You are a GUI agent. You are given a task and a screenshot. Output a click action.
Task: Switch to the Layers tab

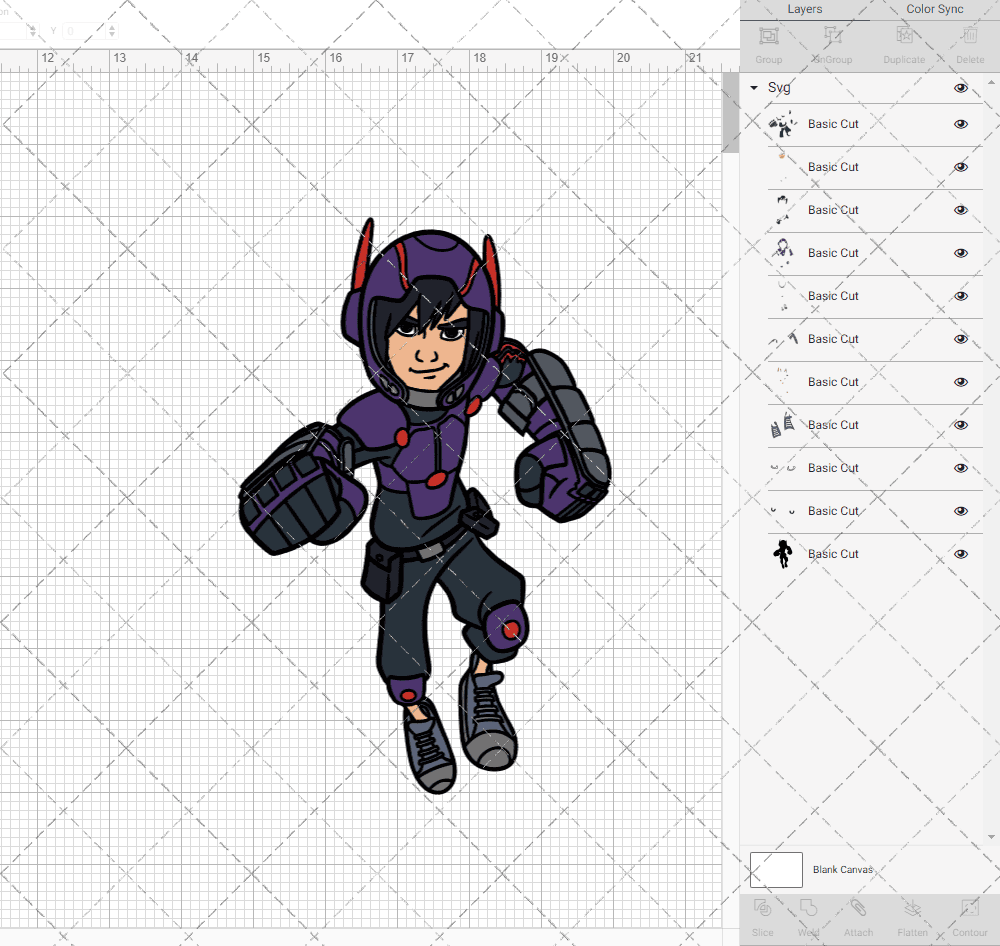pyautogui.click(x=804, y=10)
